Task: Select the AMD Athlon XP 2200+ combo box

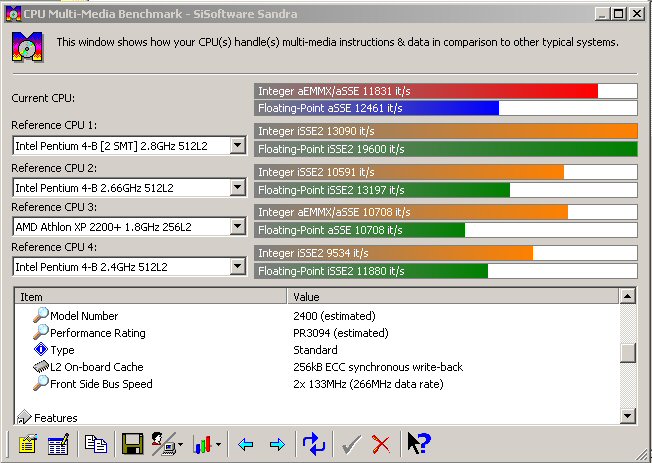Action: pyautogui.click(x=130, y=227)
